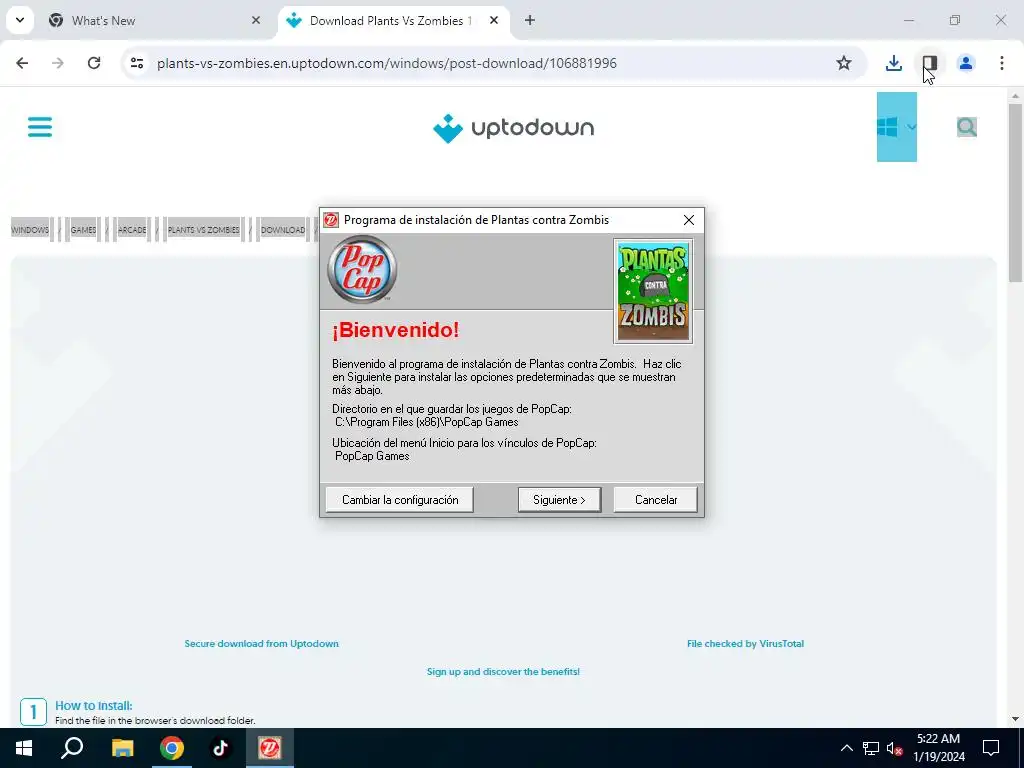Close the What's New tab
This screenshot has width=1024, height=768.
pyautogui.click(x=256, y=20)
